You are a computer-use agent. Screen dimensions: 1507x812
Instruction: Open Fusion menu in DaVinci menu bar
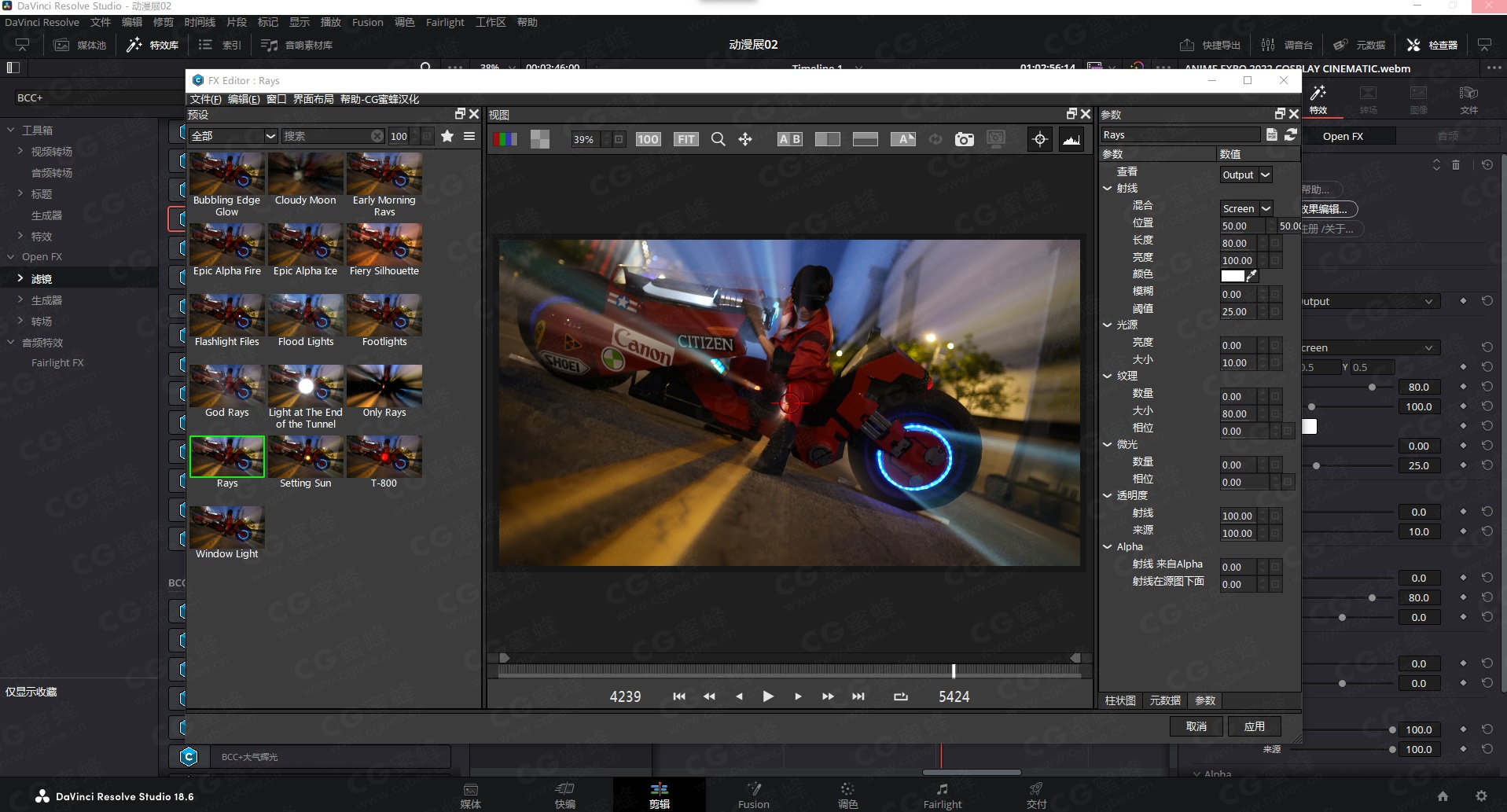point(367,22)
